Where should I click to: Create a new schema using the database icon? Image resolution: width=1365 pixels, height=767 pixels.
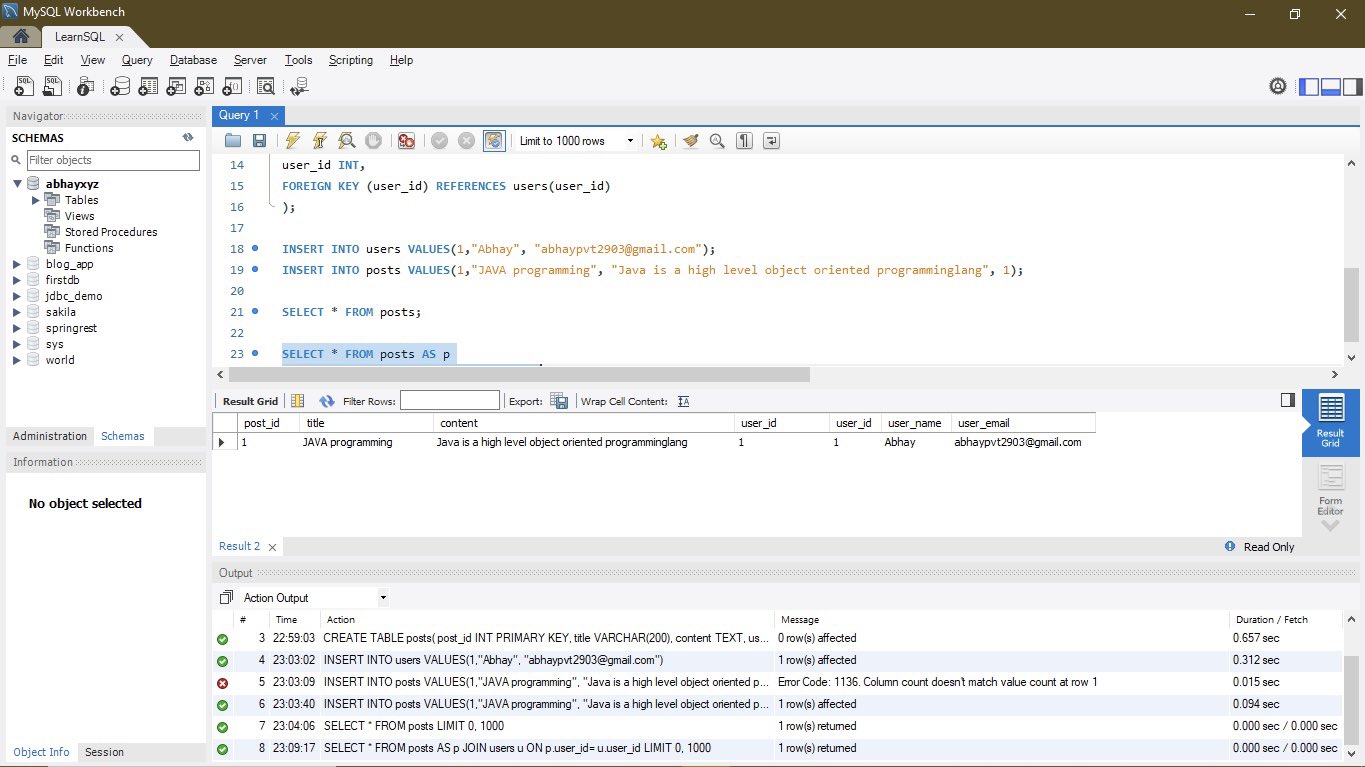tap(120, 87)
